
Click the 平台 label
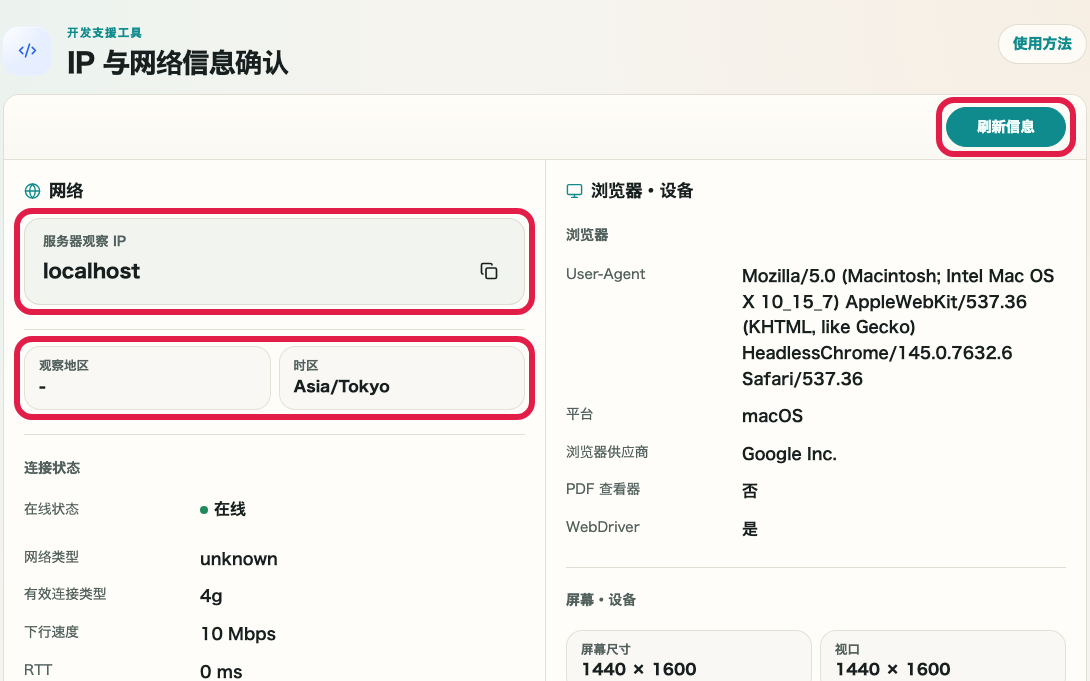pos(579,415)
